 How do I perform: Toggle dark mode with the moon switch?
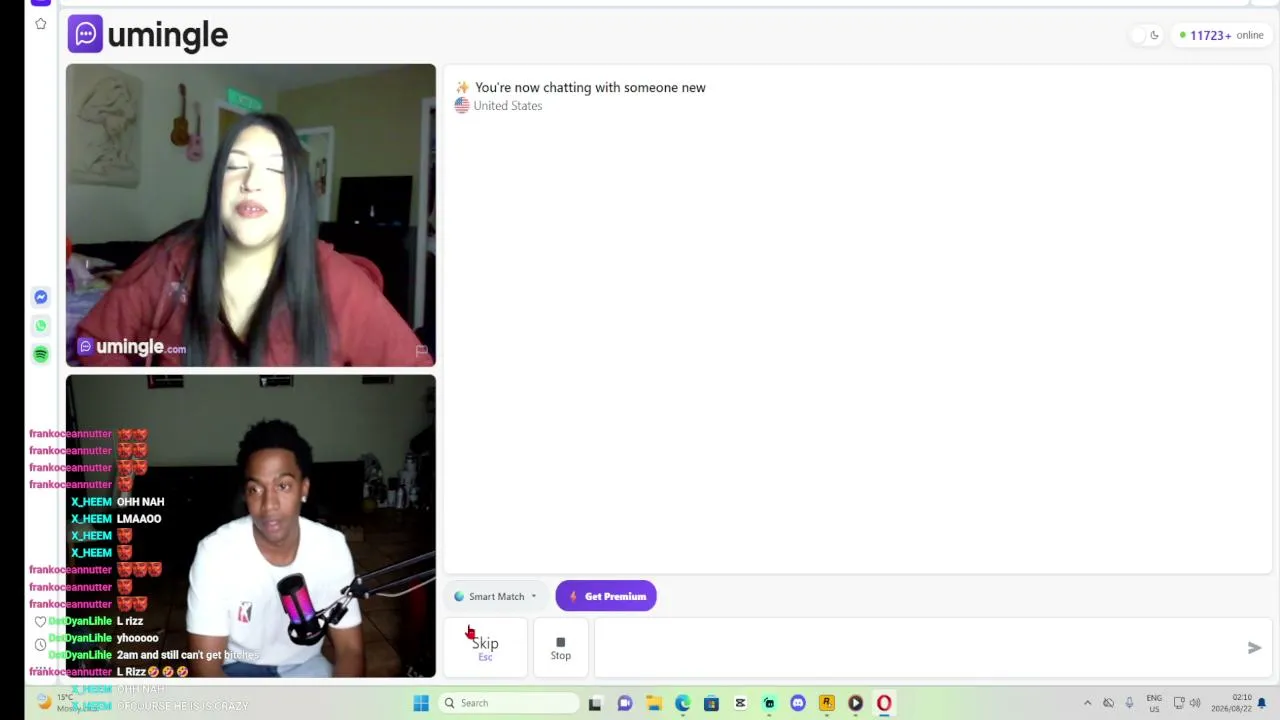pyautogui.click(x=1145, y=35)
